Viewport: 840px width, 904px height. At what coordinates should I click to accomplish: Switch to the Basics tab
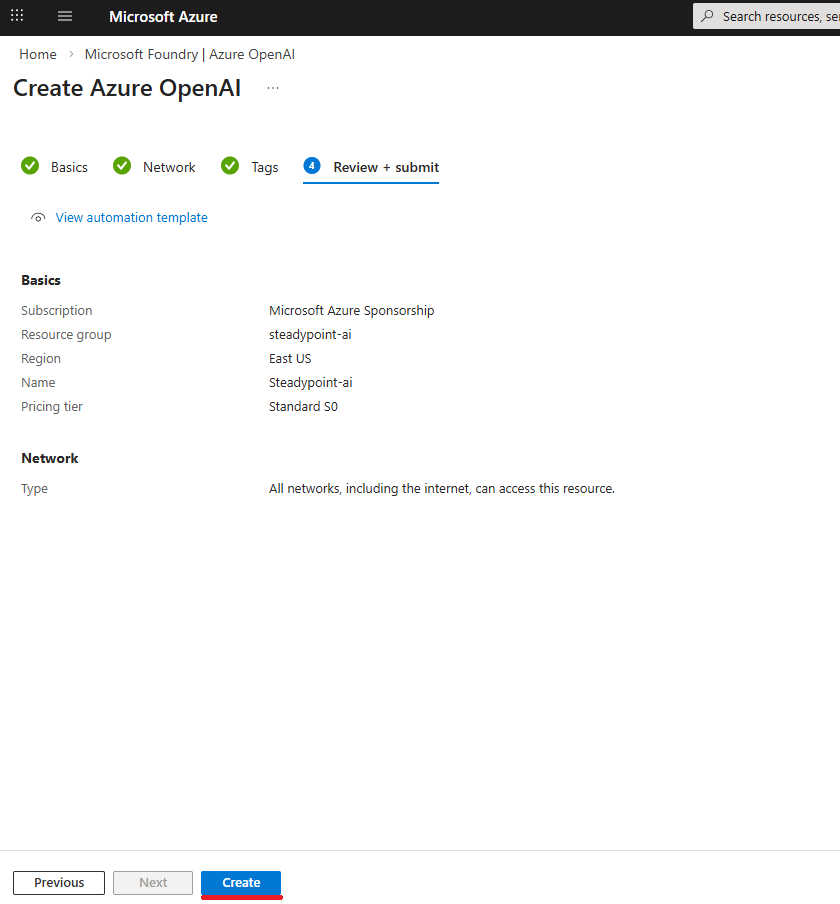click(69, 167)
